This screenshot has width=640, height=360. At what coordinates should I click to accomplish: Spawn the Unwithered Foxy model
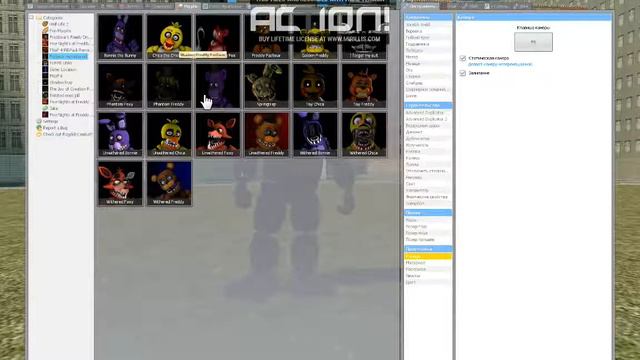[218, 134]
